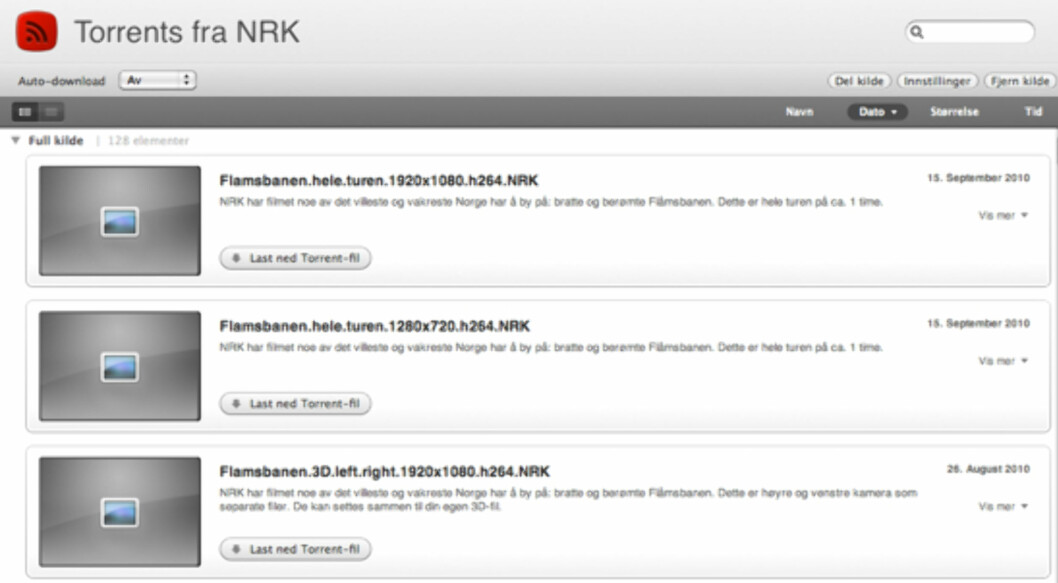Select title Flamsbanen.hele.turen.1920x1080.h264.NRK
The image size is (1058, 583).
[379, 181]
